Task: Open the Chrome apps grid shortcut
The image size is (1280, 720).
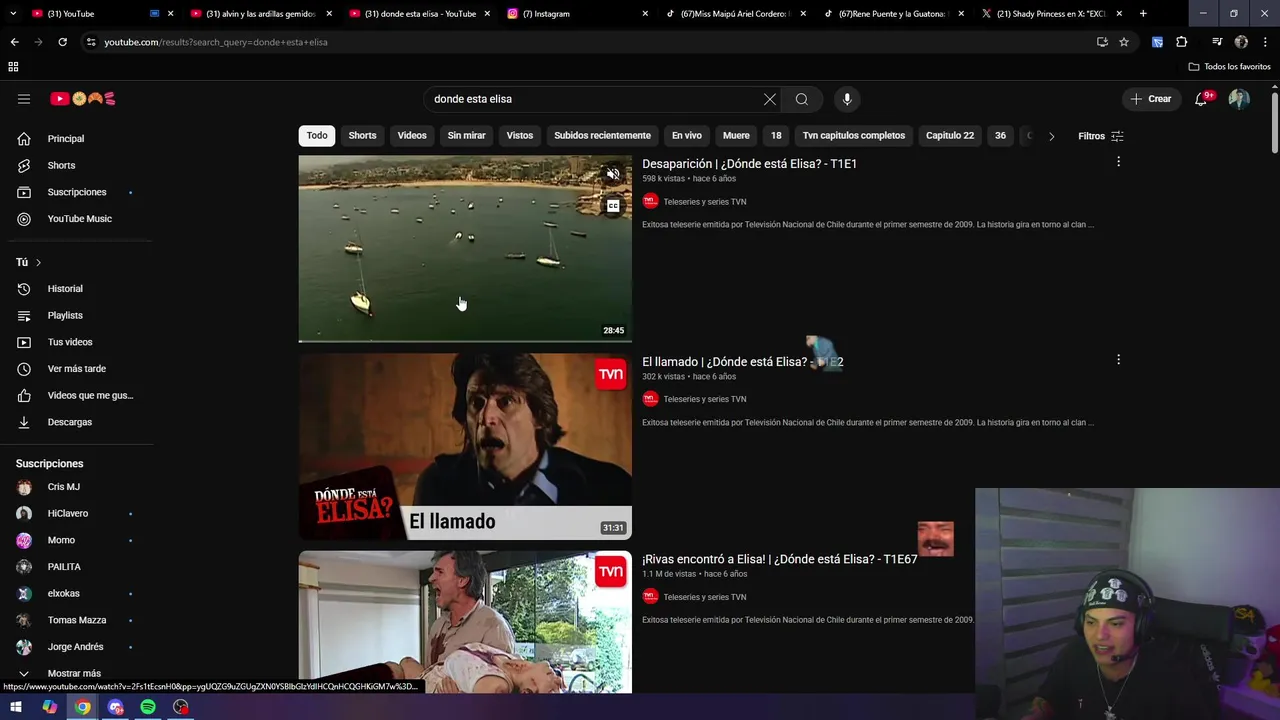Action: click(13, 67)
